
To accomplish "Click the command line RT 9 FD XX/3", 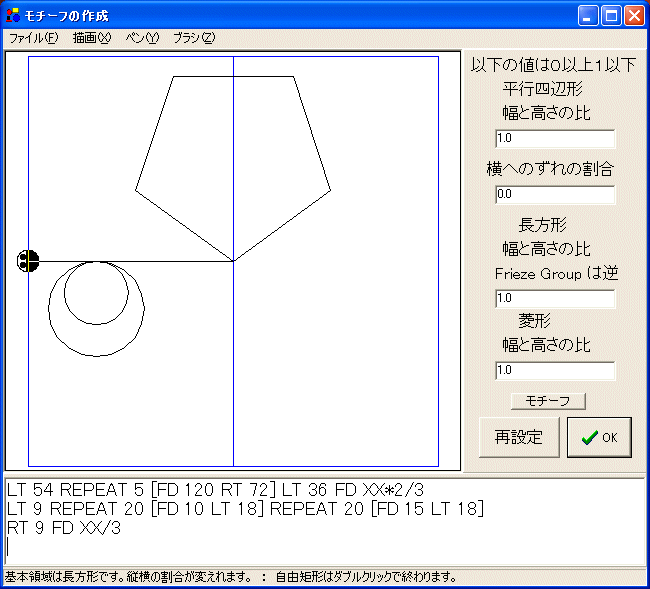I will pos(64,528).
